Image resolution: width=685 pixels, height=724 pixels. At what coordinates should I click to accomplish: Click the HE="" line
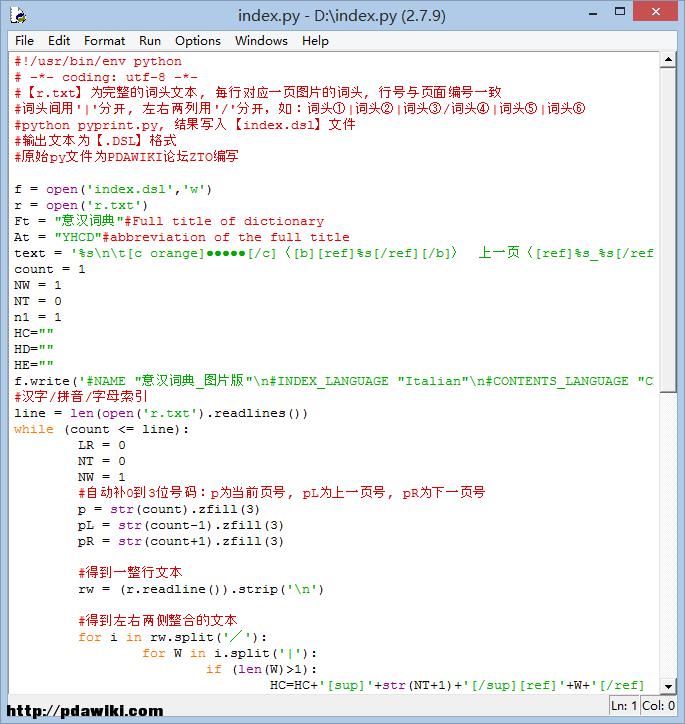(34, 365)
